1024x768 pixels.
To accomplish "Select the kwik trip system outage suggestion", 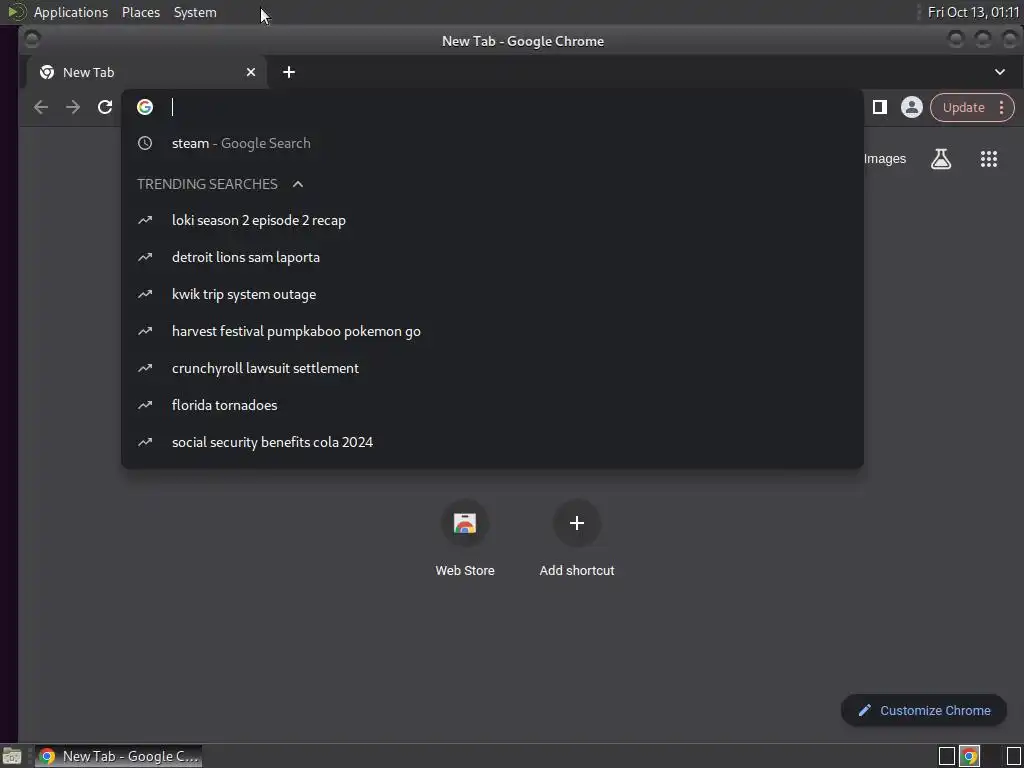I will click(x=492, y=294).
